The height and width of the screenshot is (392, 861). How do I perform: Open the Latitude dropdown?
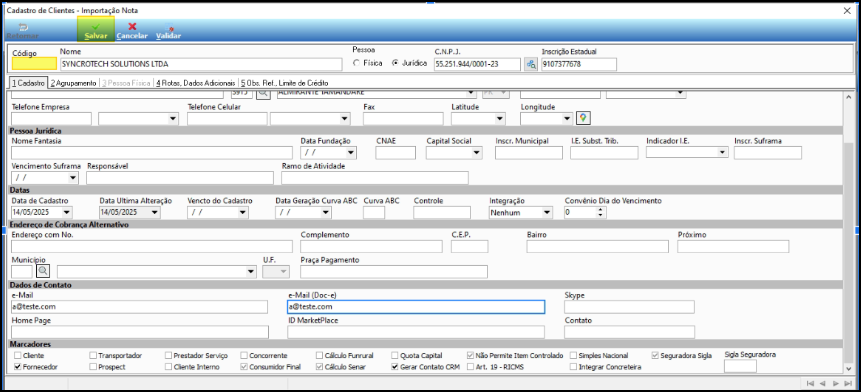500,119
